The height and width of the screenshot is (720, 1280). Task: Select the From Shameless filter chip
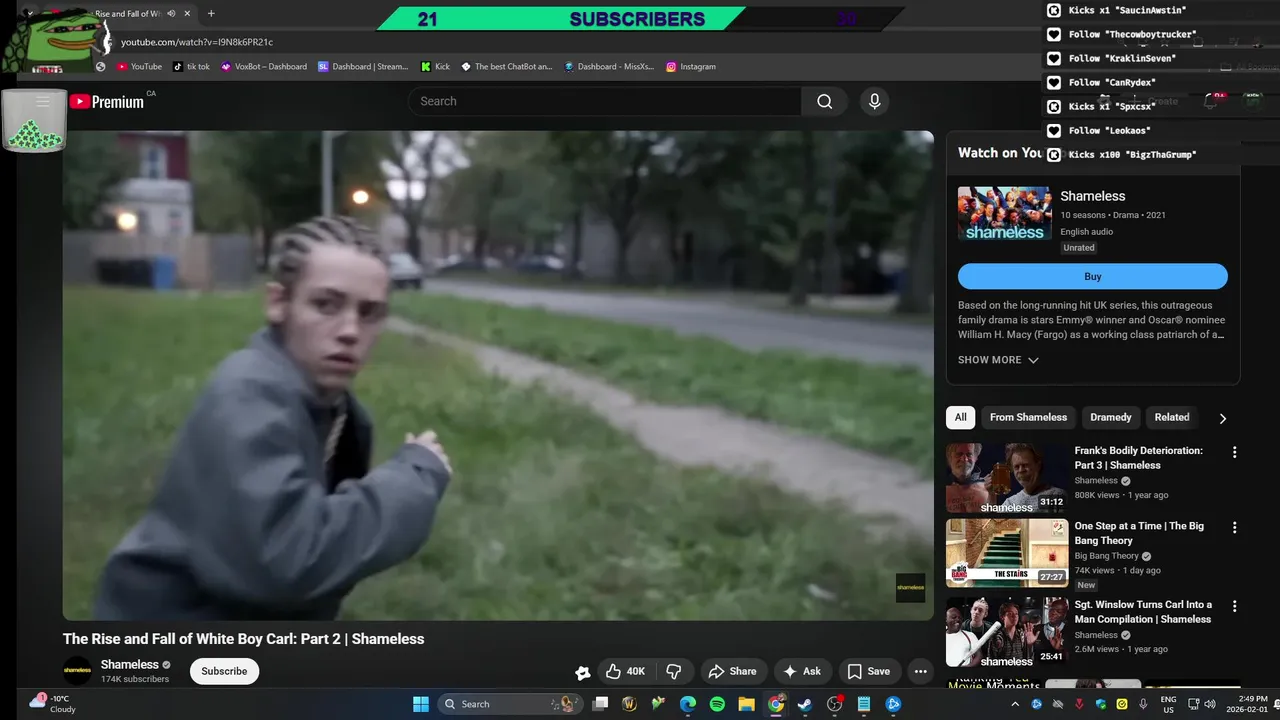click(x=1028, y=417)
